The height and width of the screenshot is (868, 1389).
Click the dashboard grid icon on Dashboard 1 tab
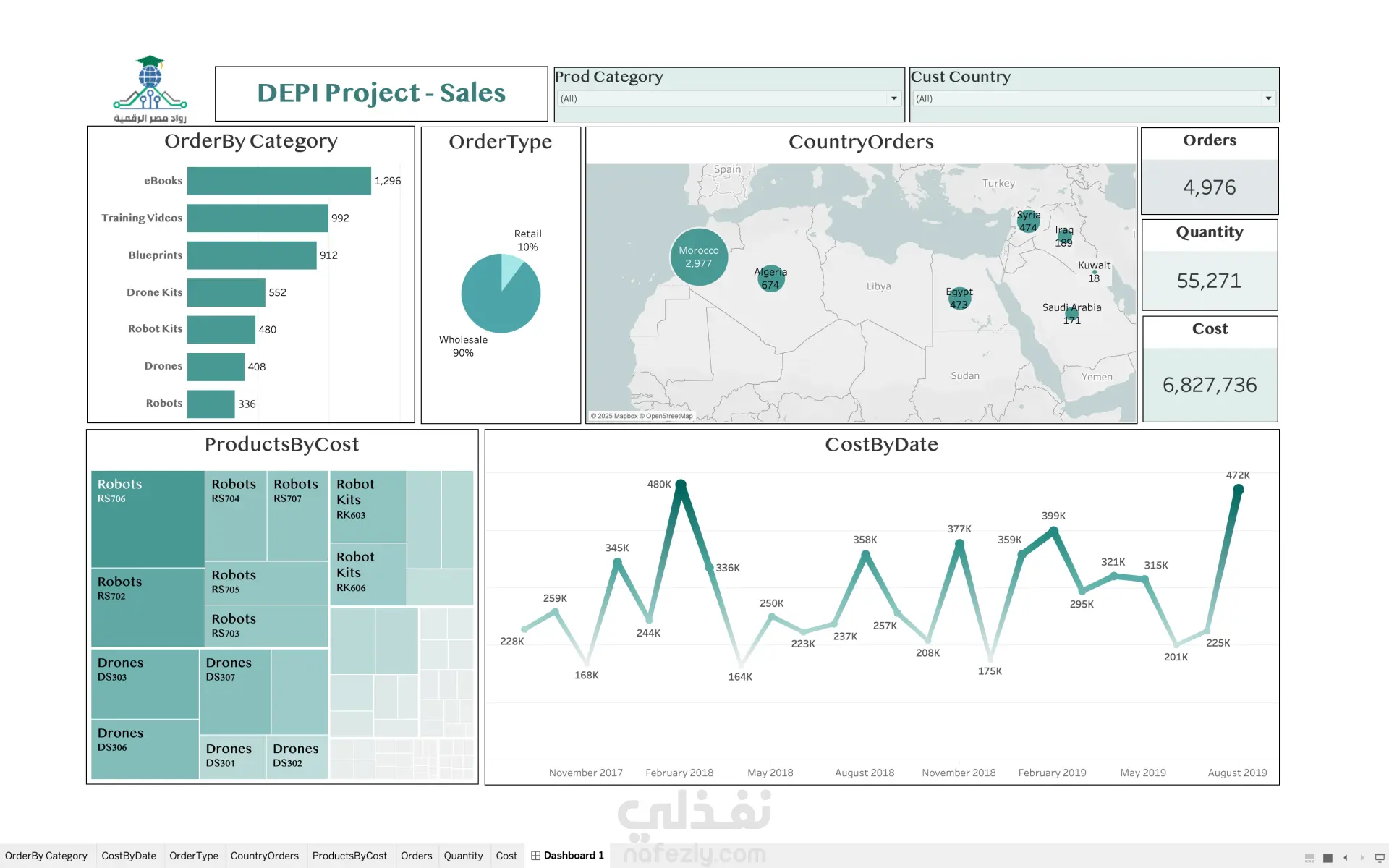click(x=535, y=856)
